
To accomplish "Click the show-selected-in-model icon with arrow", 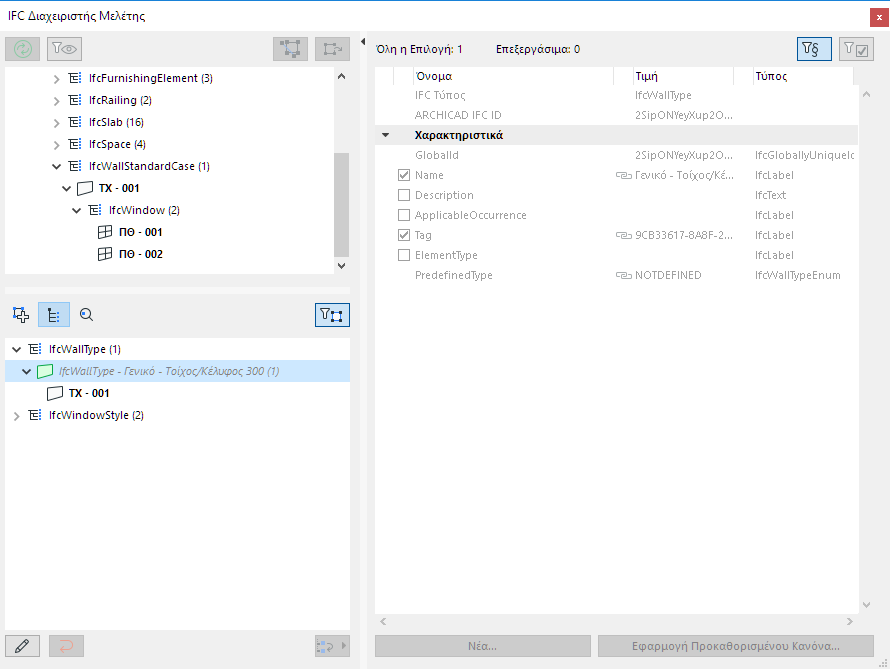I will [x=333, y=49].
